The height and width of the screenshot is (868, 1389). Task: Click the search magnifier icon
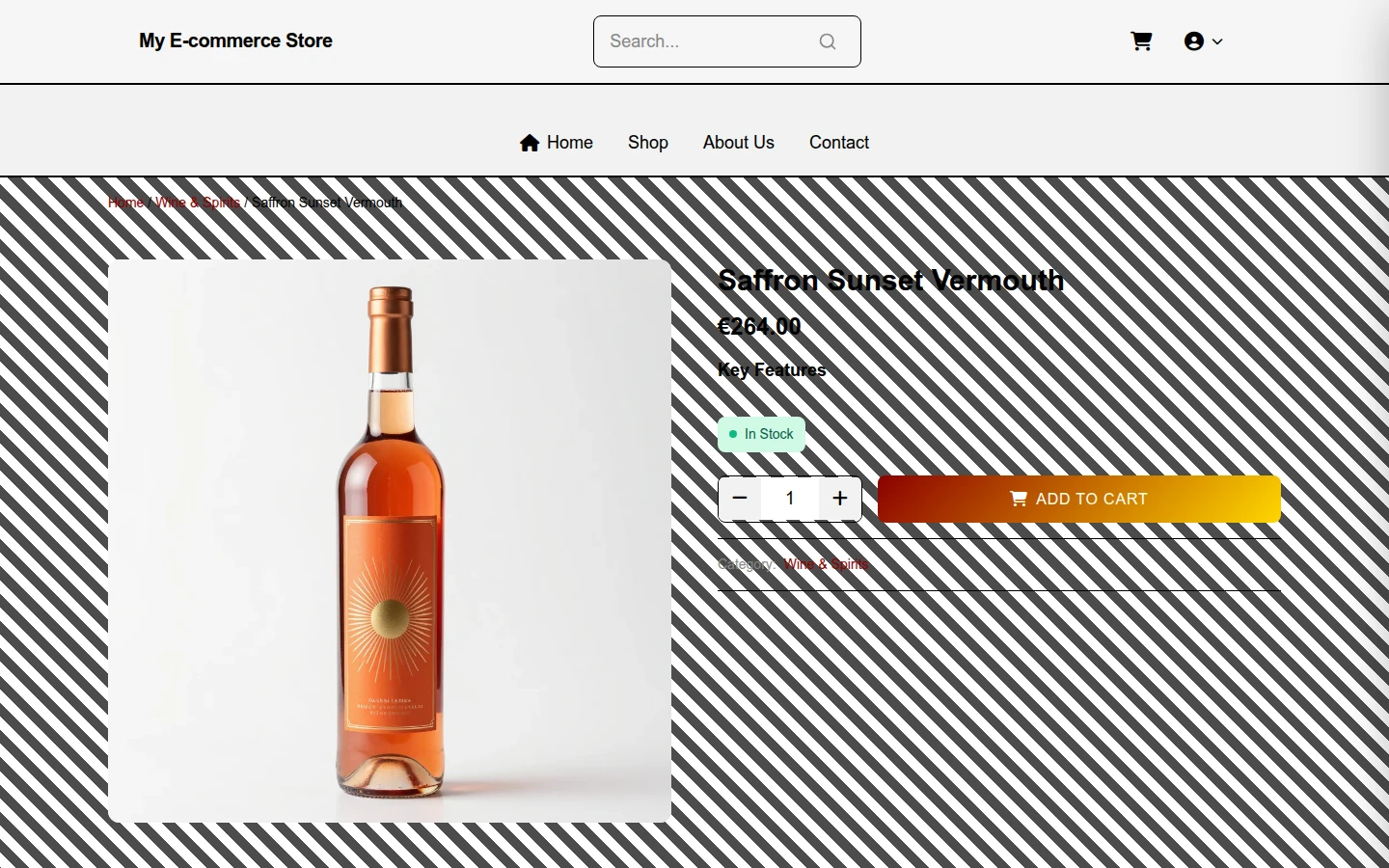(x=828, y=41)
